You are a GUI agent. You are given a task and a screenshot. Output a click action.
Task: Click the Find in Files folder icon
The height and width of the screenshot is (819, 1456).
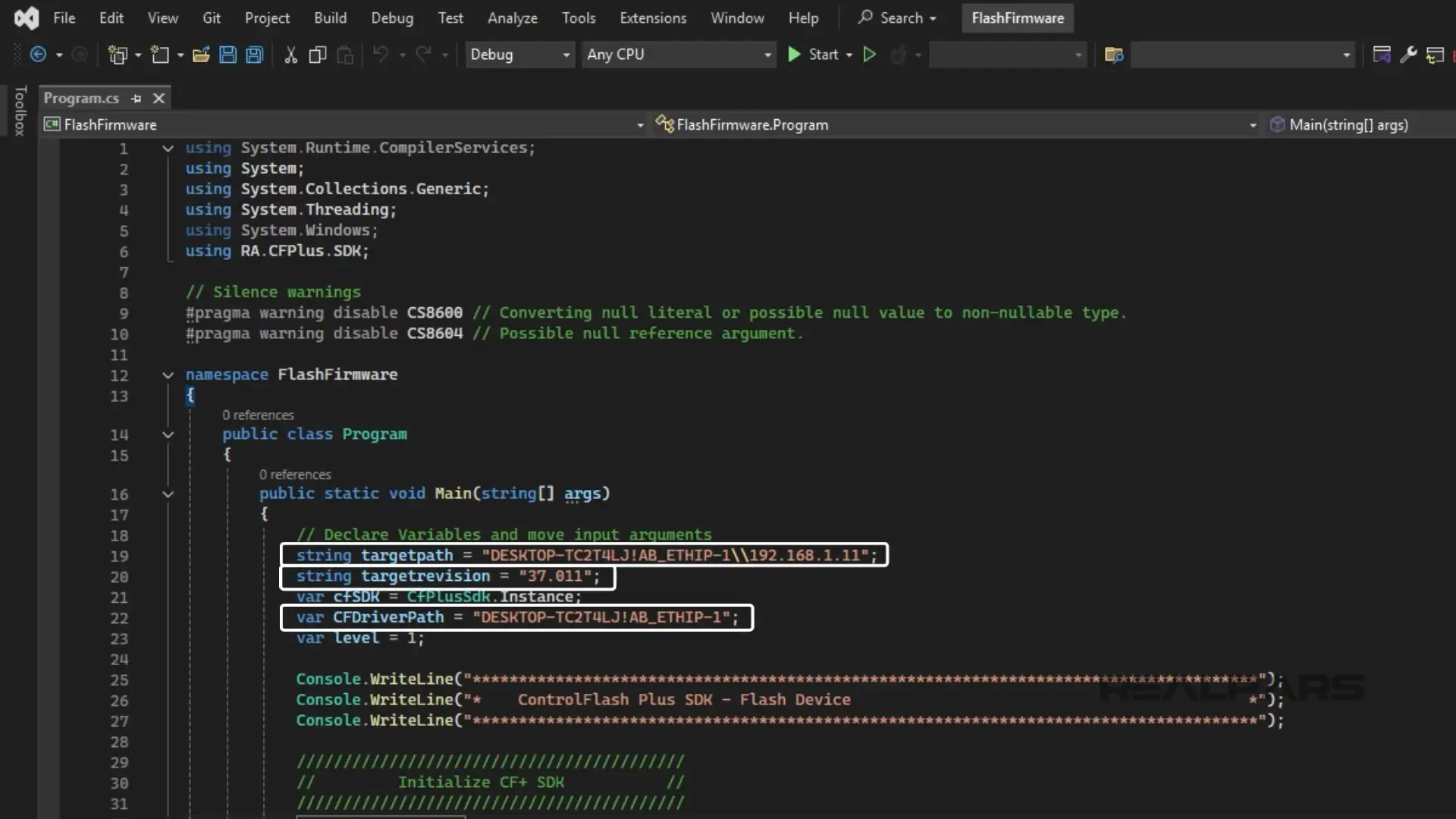point(1114,55)
